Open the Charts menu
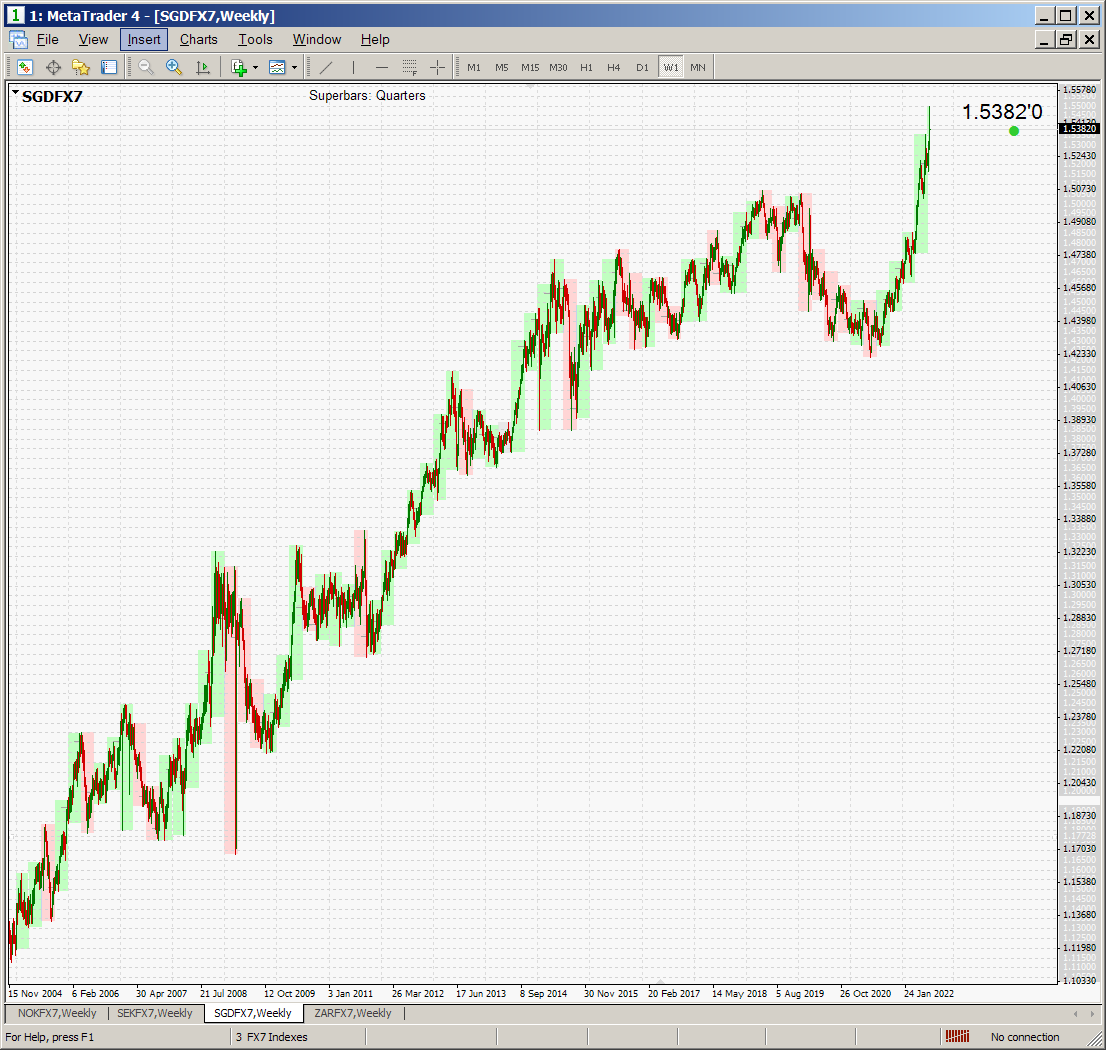The height and width of the screenshot is (1050, 1106). 198,39
